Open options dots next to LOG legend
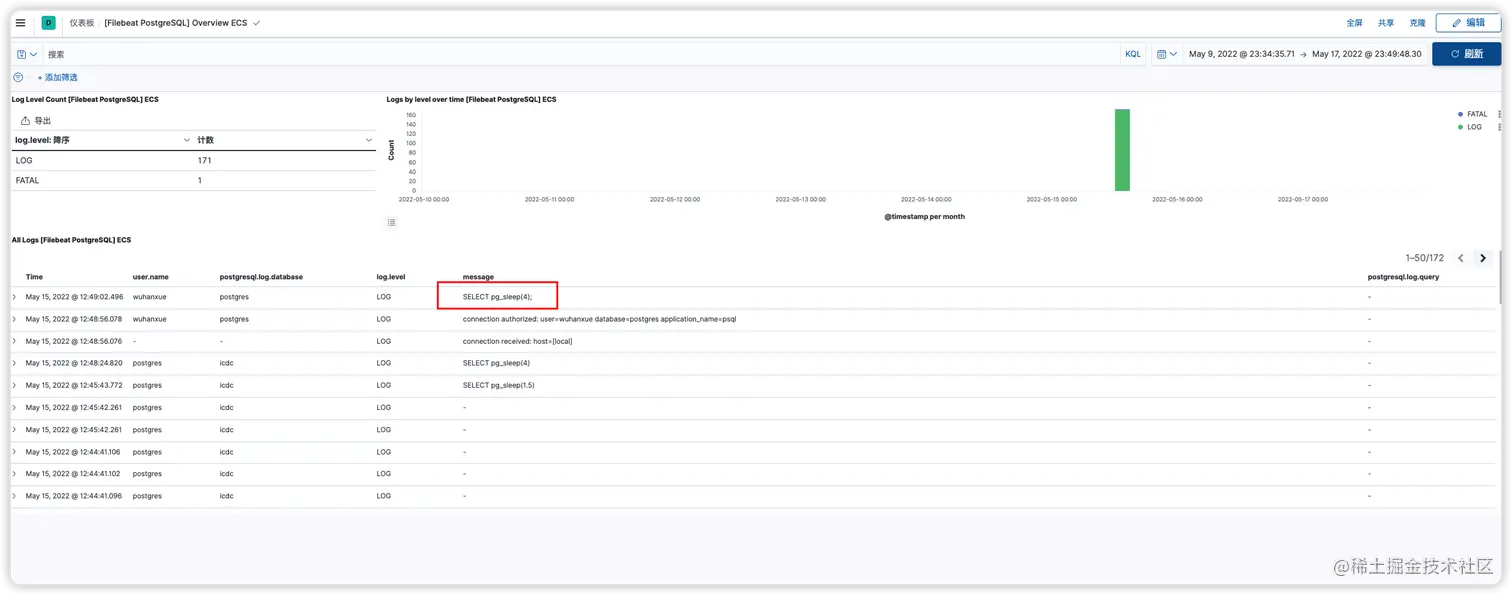Image resolution: width=1512 pixels, height=595 pixels. pyautogui.click(x=1499, y=127)
